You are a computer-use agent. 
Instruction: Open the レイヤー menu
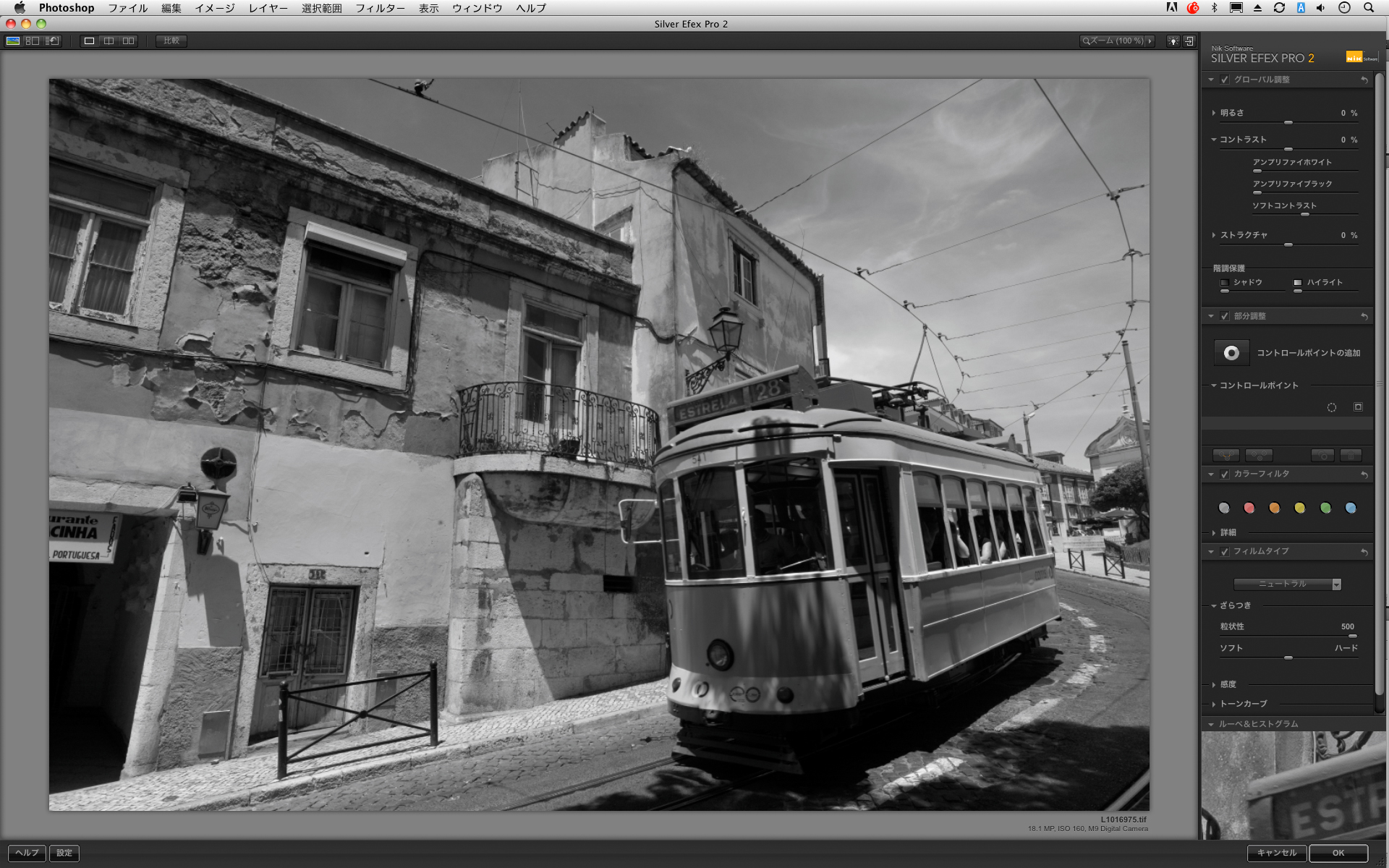pyautogui.click(x=268, y=8)
